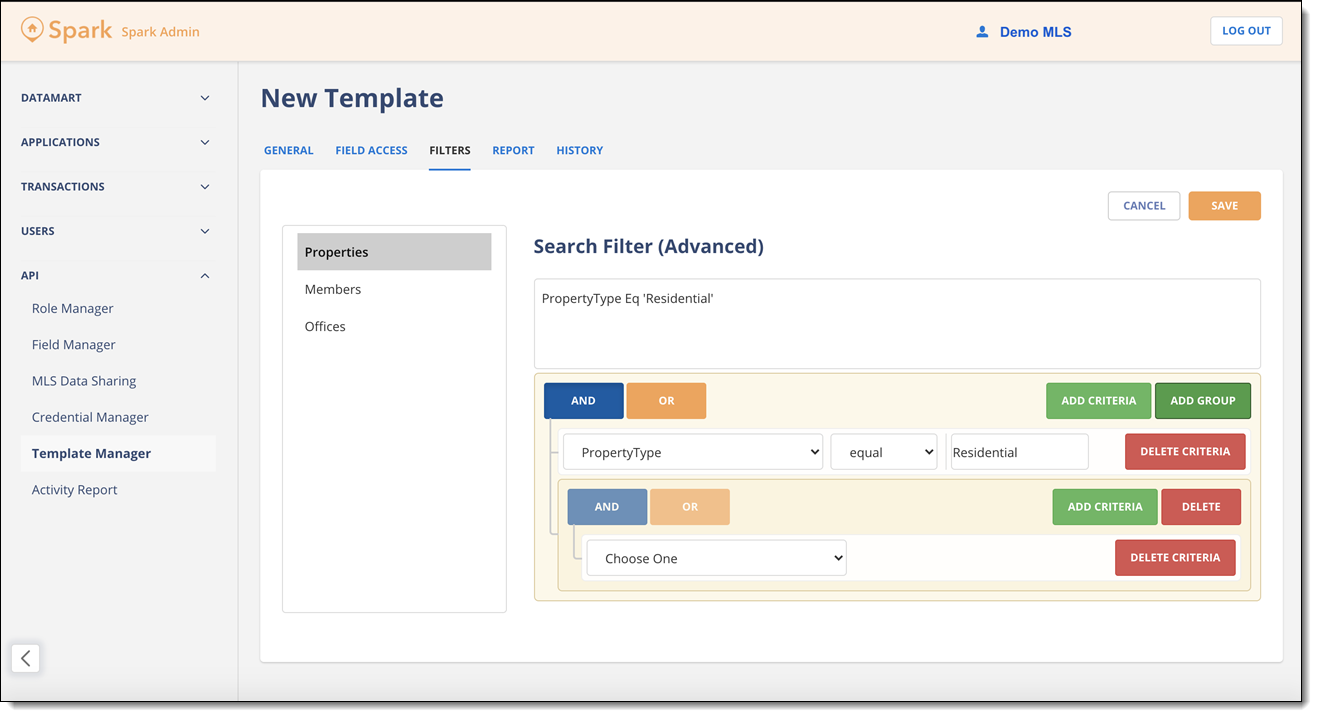Open the equal operator dropdown
This screenshot has width=1317, height=717.
(884, 452)
